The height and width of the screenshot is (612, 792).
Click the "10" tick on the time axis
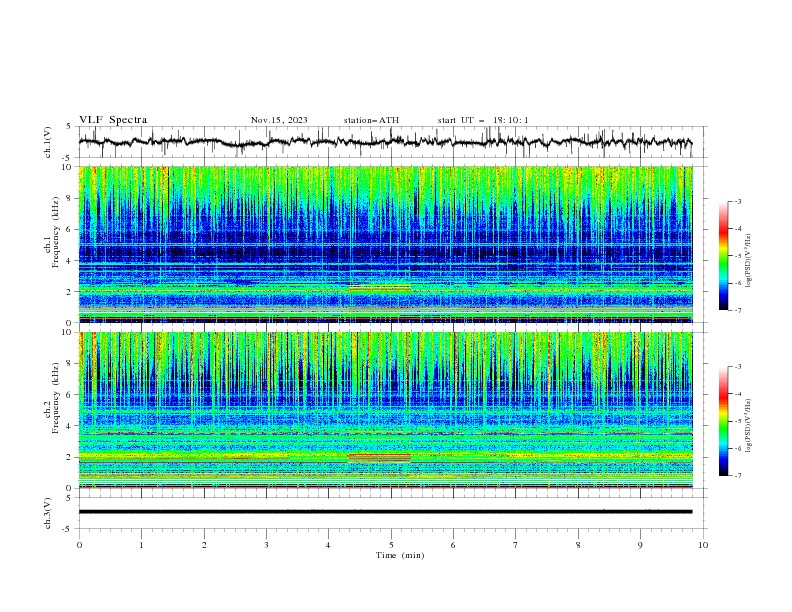coord(703,545)
